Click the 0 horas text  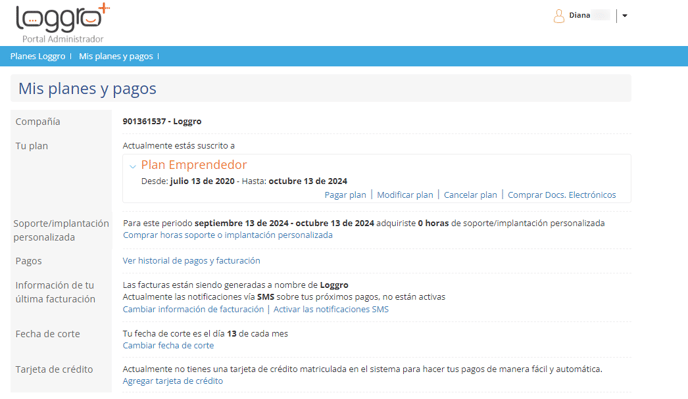pyautogui.click(x=433, y=223)
